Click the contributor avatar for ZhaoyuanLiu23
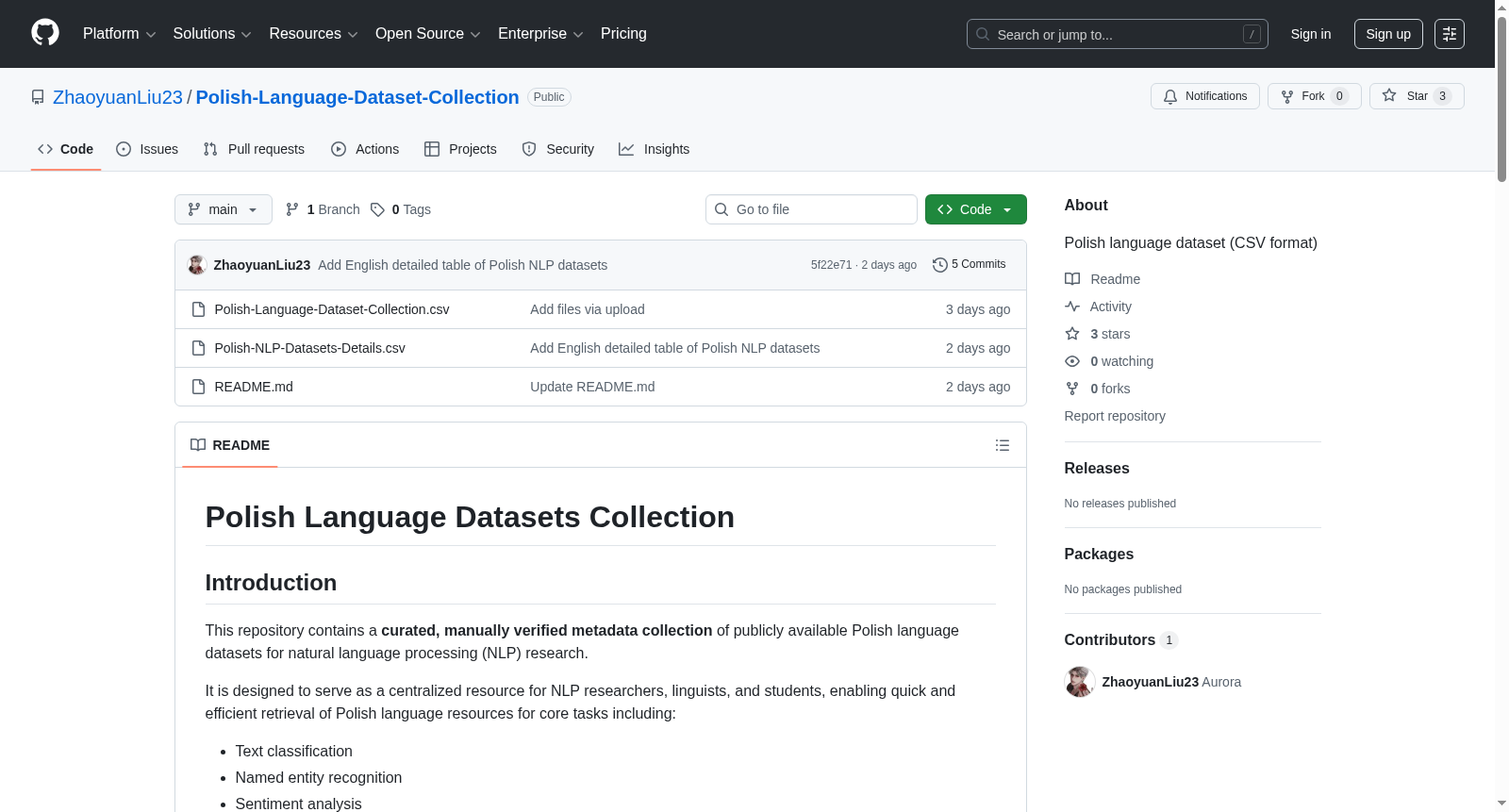Image resolution: width=1509 pixels, height=812 pixels. [x=1080, y=682]
